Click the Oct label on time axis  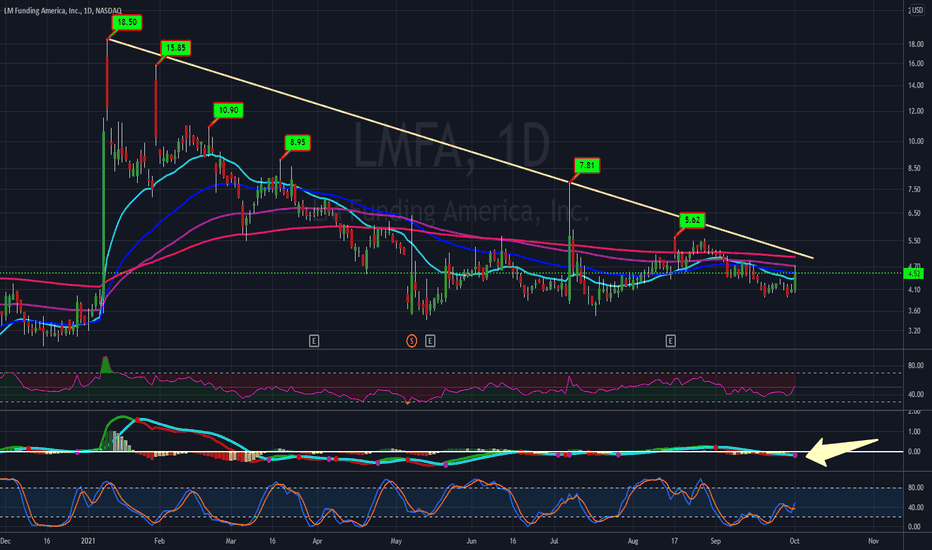pyautogui.click(x=795, y=541)
